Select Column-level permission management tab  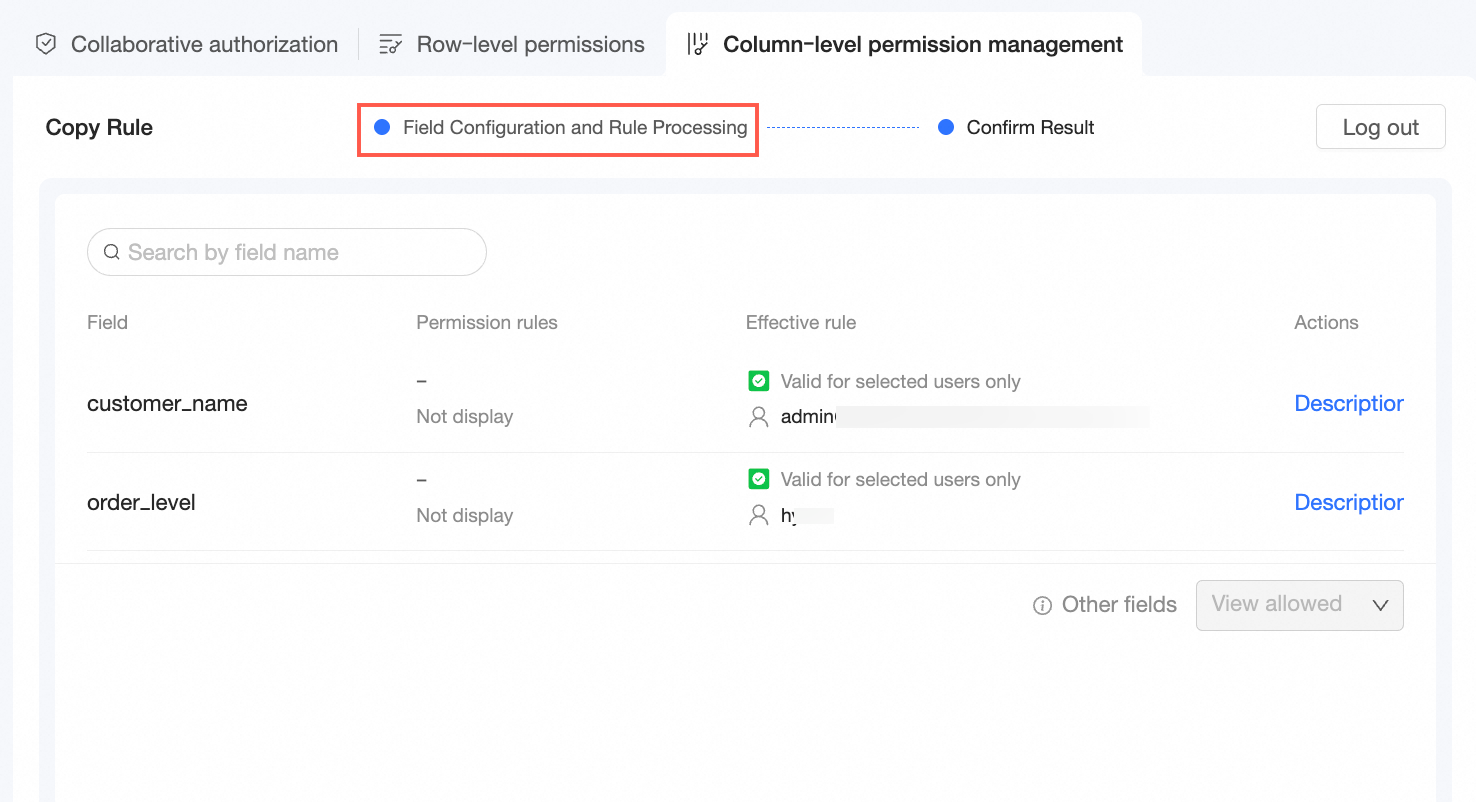[922, 45]
